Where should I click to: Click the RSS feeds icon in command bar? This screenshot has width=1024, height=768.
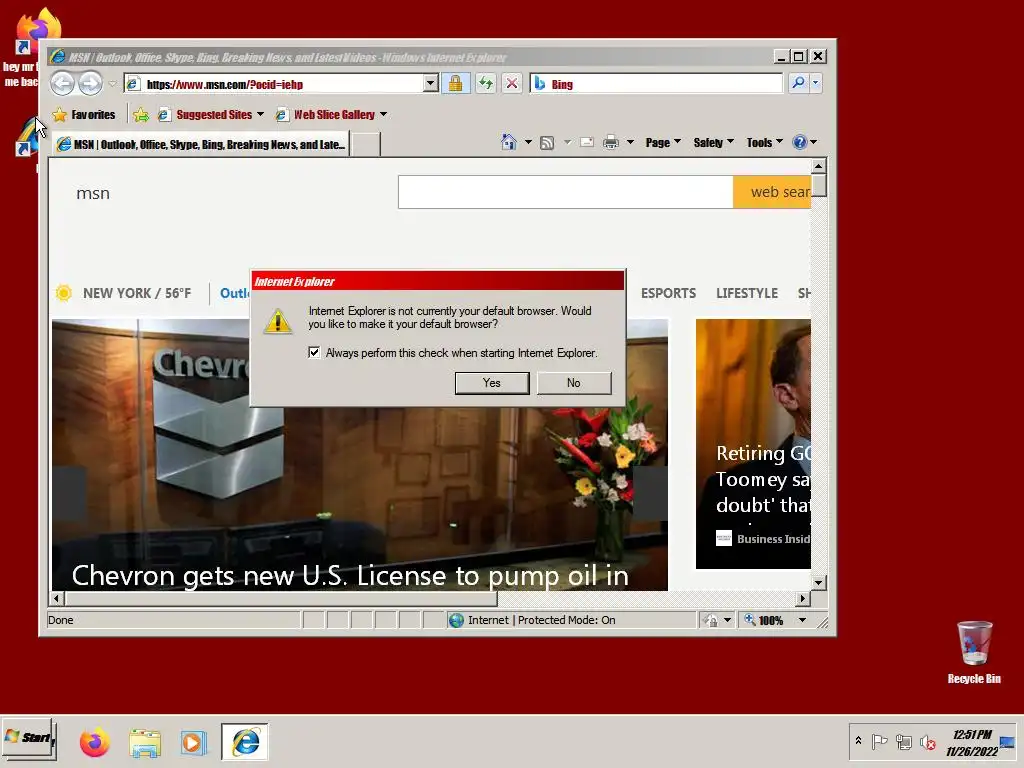(547, 142)
